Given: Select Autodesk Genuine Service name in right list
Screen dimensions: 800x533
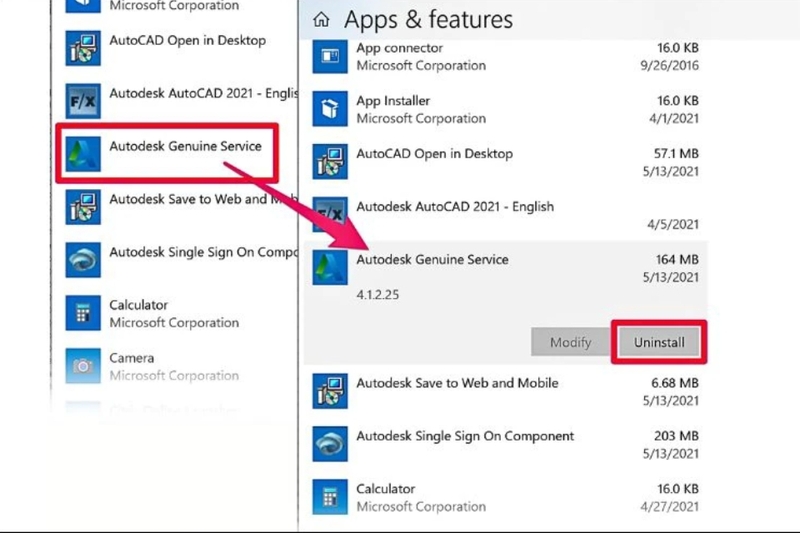Looking at the screenshot, I should pyautogui.click(x=432, y=260).
